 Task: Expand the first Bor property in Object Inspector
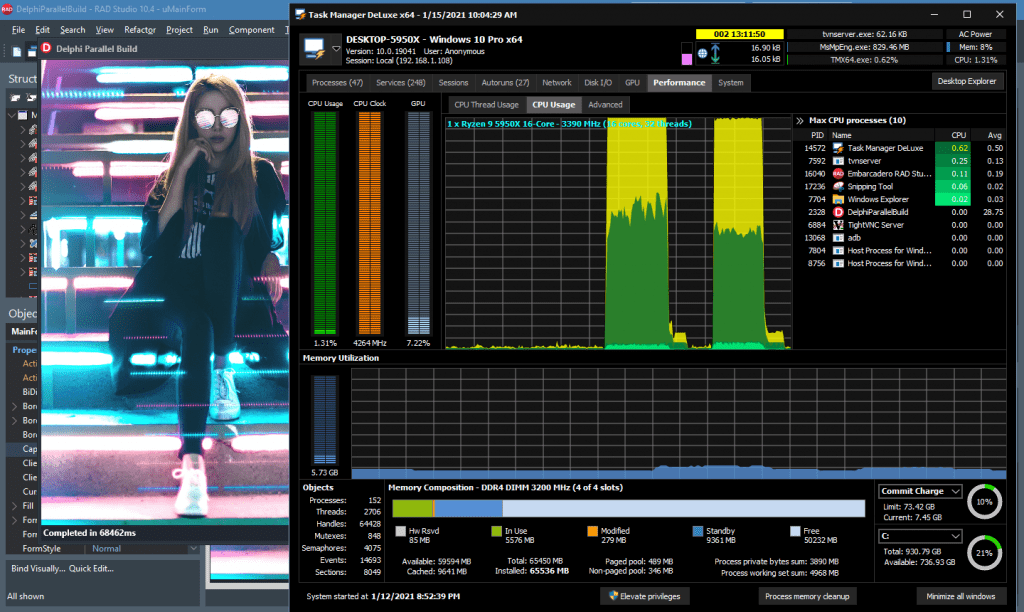click(15, 406)
